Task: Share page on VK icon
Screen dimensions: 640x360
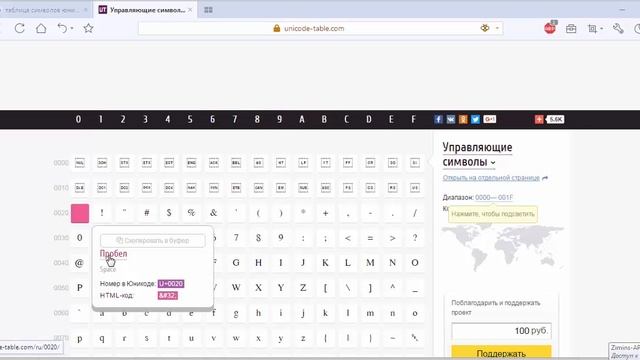Action: pos(451,119)
